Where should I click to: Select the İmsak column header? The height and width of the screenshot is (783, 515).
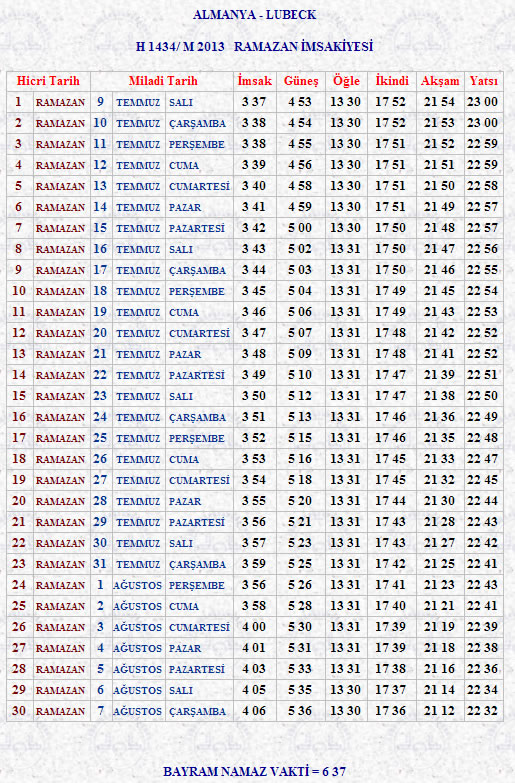pos(254,81)
